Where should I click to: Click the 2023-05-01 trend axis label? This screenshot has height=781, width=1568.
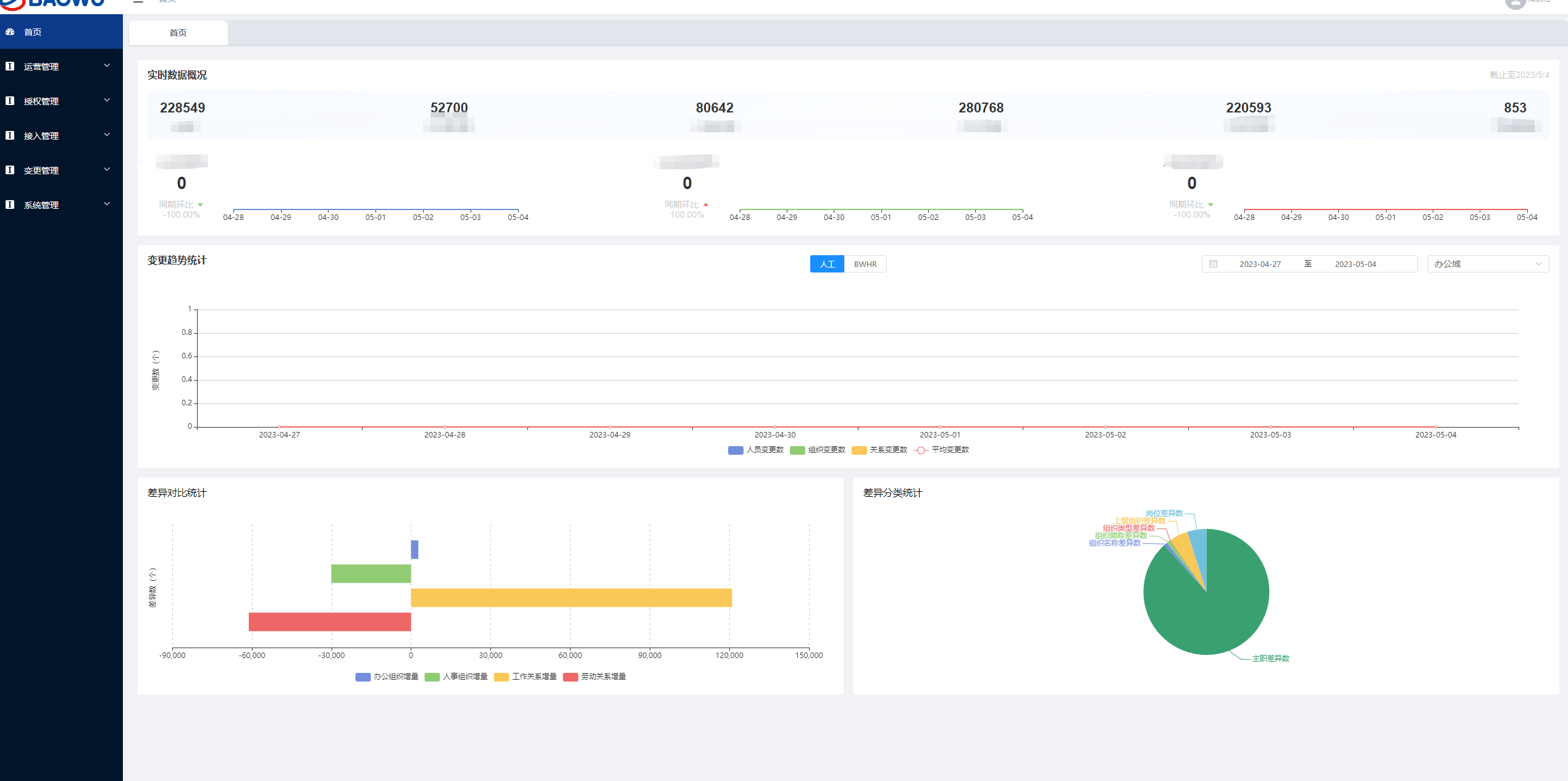pyautogui.click(x=940, y=435)
